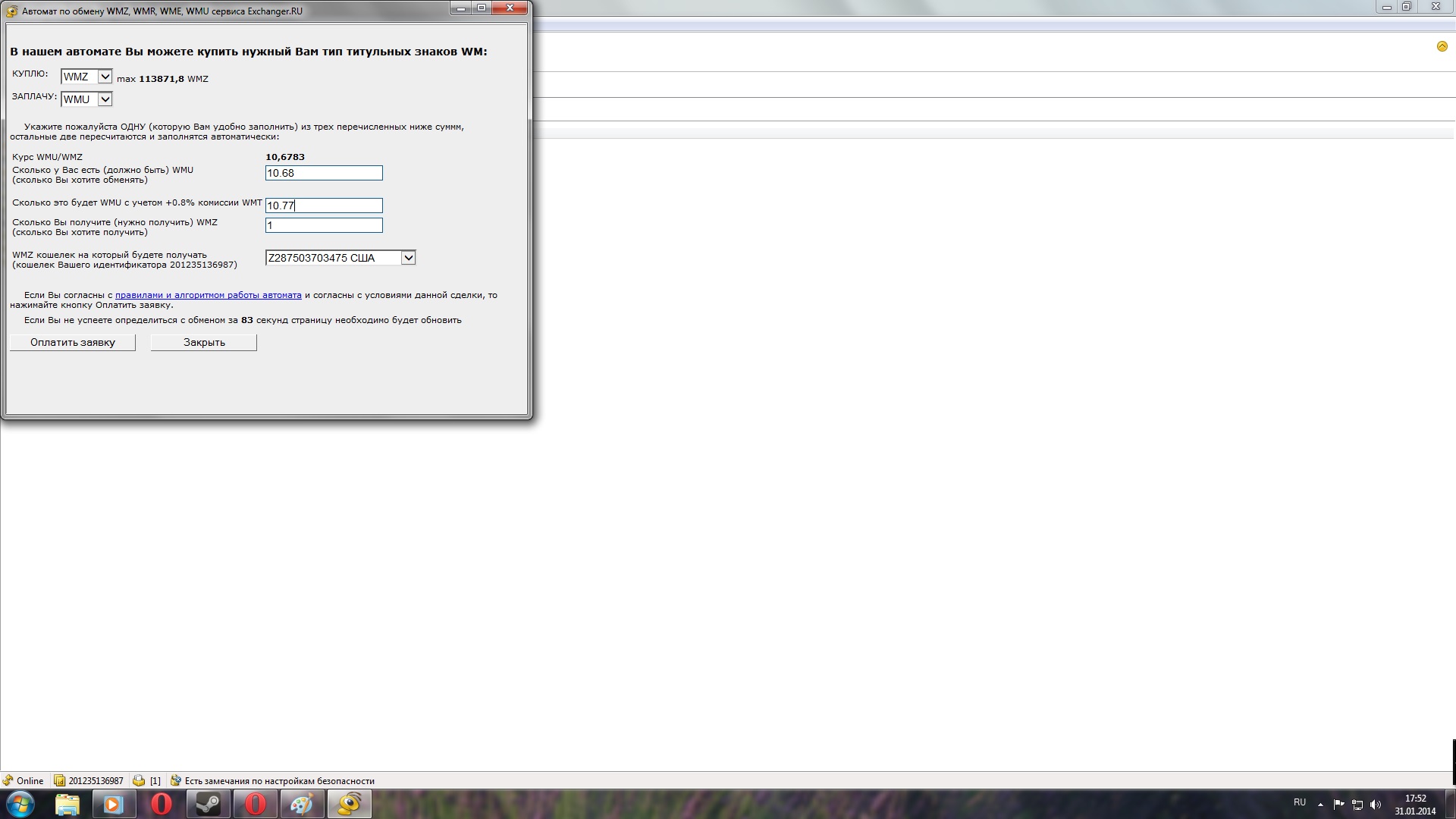1456x819 pixels.
Task: Click the WMZ receive amount field containing 1
Action: coord(324,225)
